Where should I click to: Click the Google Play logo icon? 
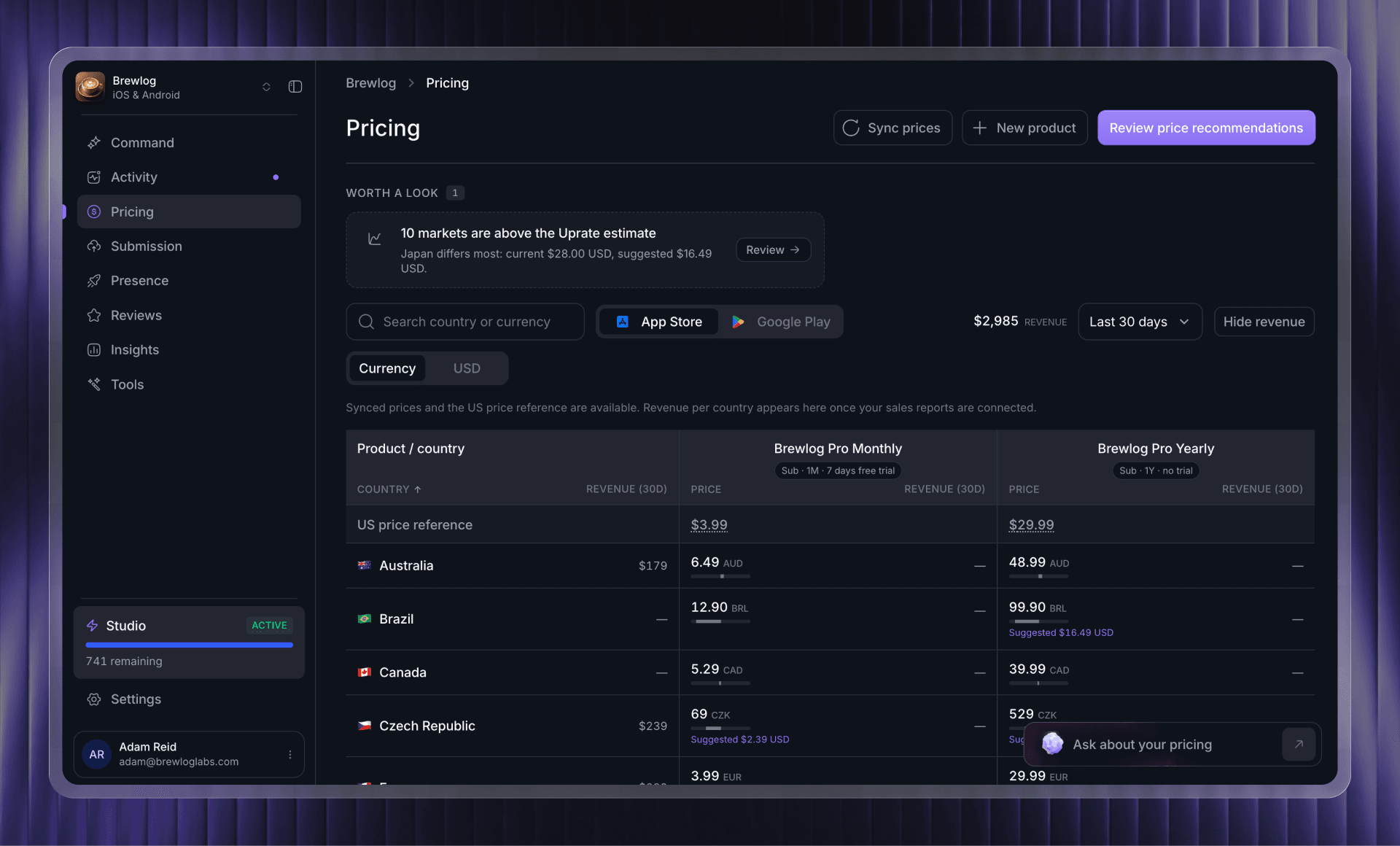[738, 322]
